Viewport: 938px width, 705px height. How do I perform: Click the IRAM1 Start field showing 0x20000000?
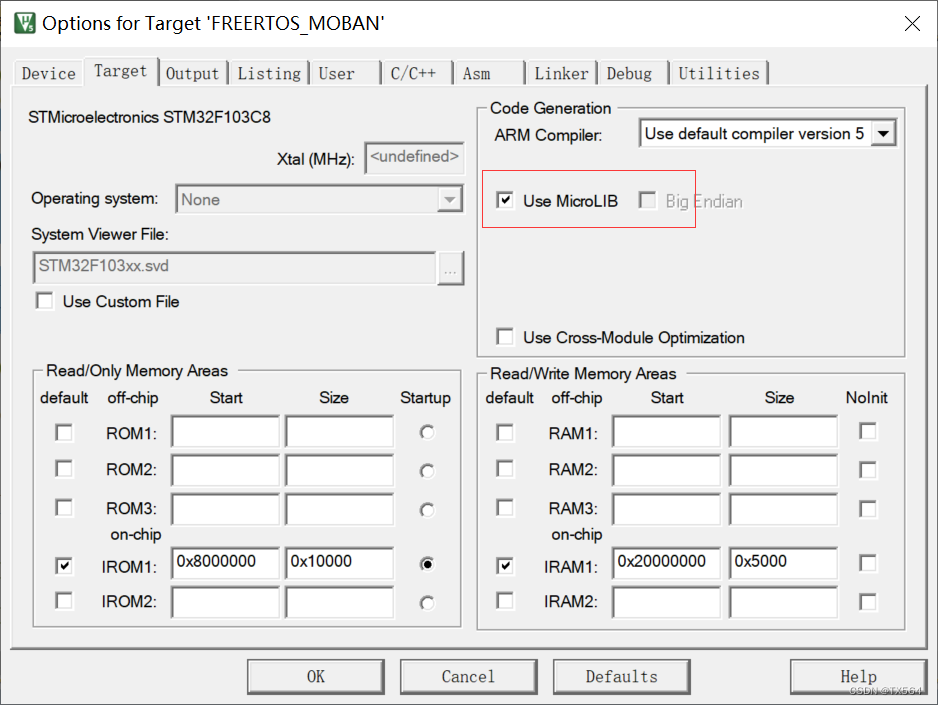coord(666,563)
